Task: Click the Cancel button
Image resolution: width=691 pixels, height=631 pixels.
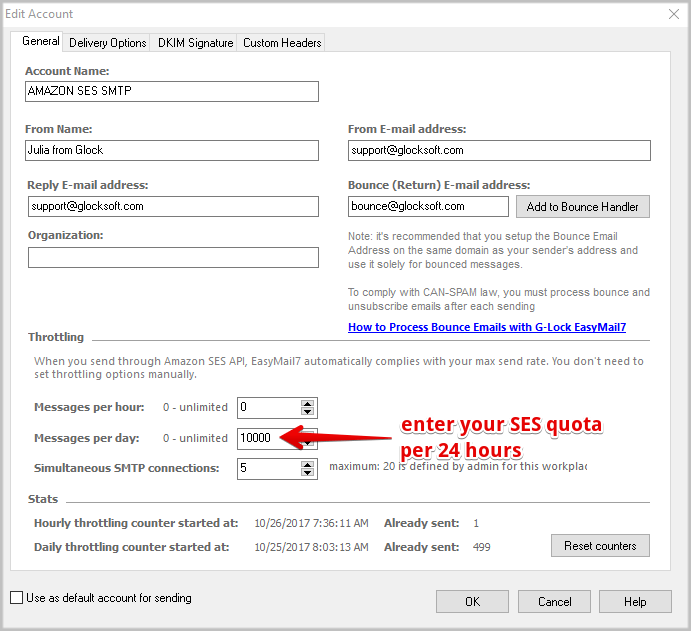Action: click(x=554, y=601)
